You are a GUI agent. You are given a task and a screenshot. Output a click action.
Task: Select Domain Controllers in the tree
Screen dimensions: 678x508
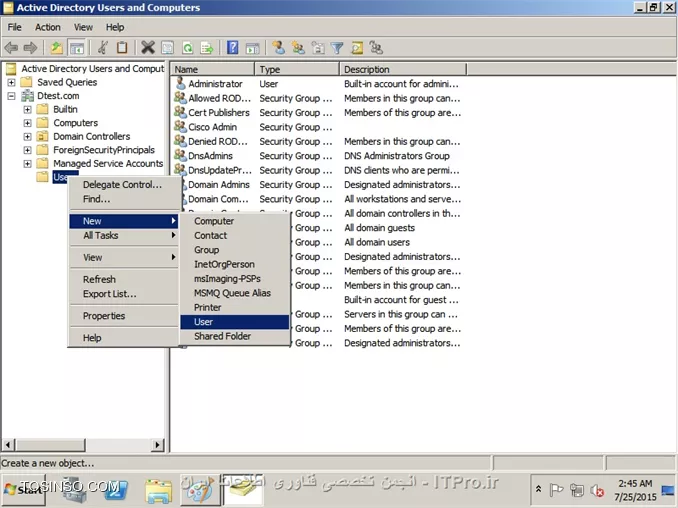point(91,137)
